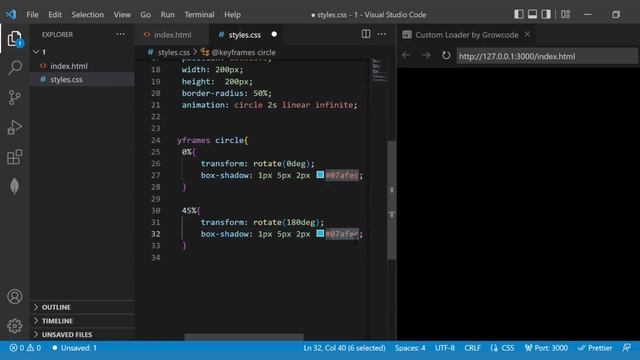Viewport: 640px width, 360px height.
Task: Click the warnings count in status bar
Action: click(x=33, y=348)
